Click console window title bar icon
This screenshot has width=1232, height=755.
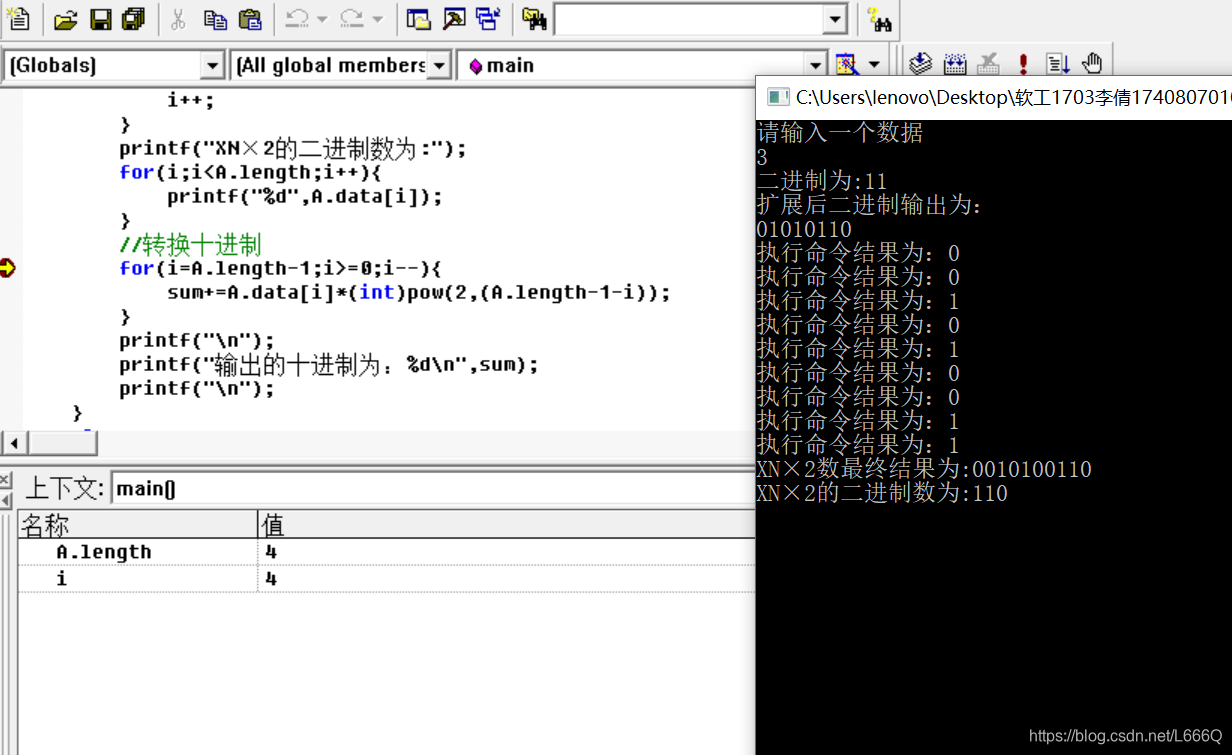point(776,97)
